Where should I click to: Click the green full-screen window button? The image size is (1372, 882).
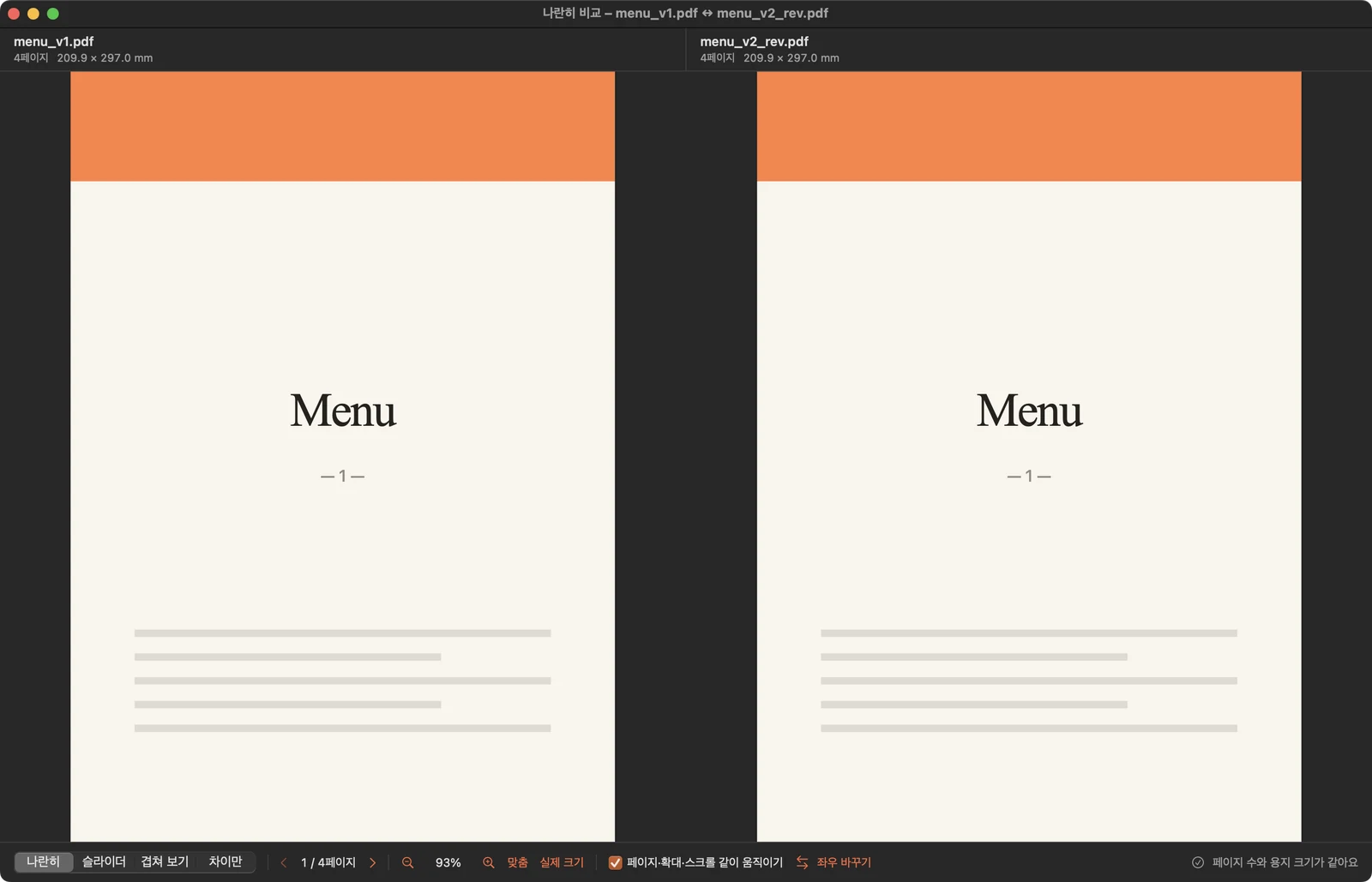52,14
